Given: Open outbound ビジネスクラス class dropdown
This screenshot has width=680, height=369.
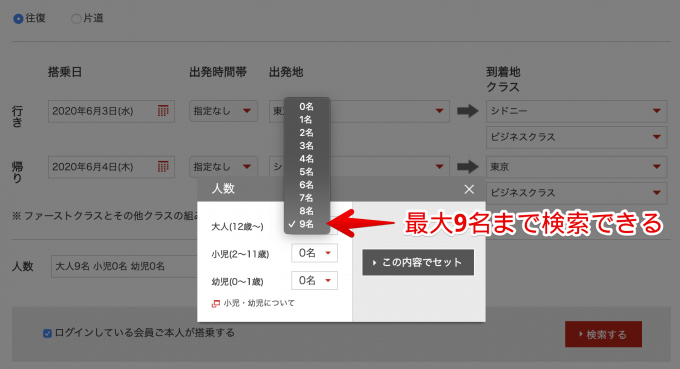Looking at the screenshot, I should click(576, 137).
